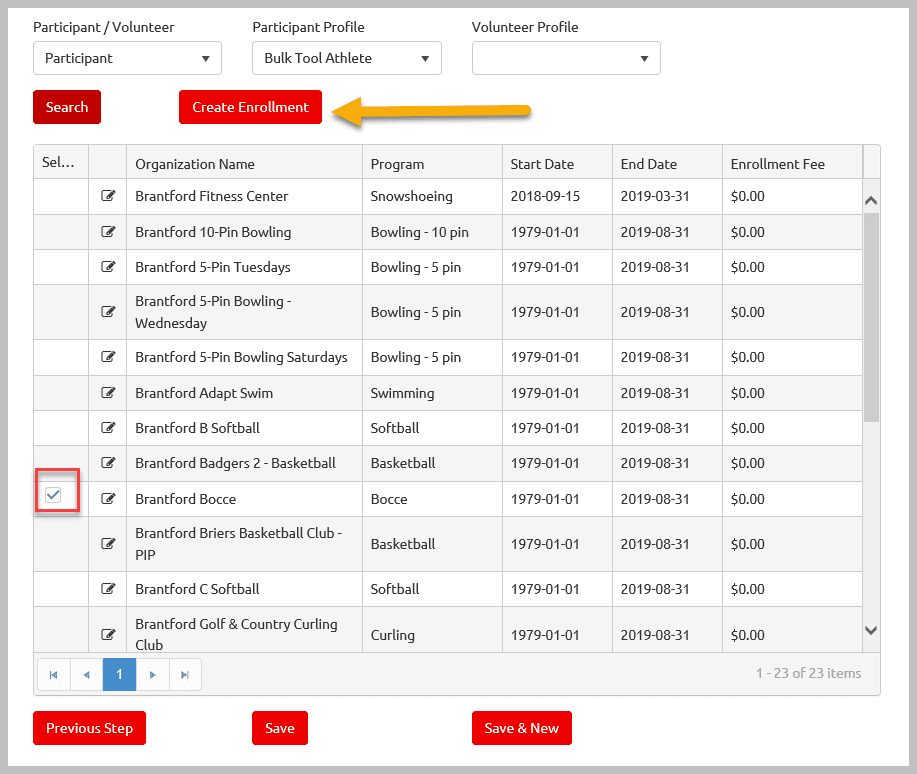
Task: Edit the Brantford Adapt Swim row
Action: (x=108, y=393)
